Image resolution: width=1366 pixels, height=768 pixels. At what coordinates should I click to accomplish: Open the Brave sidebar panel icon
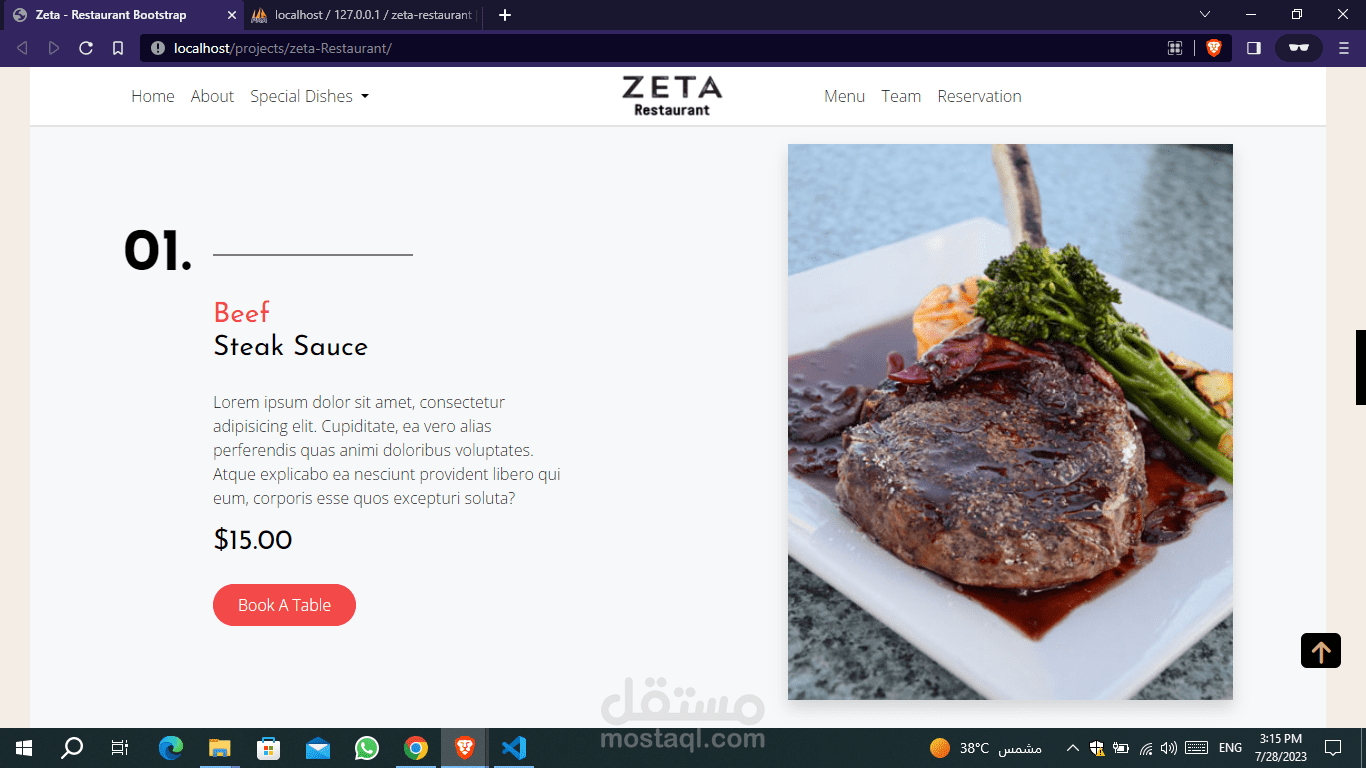tap(1254, 48)
